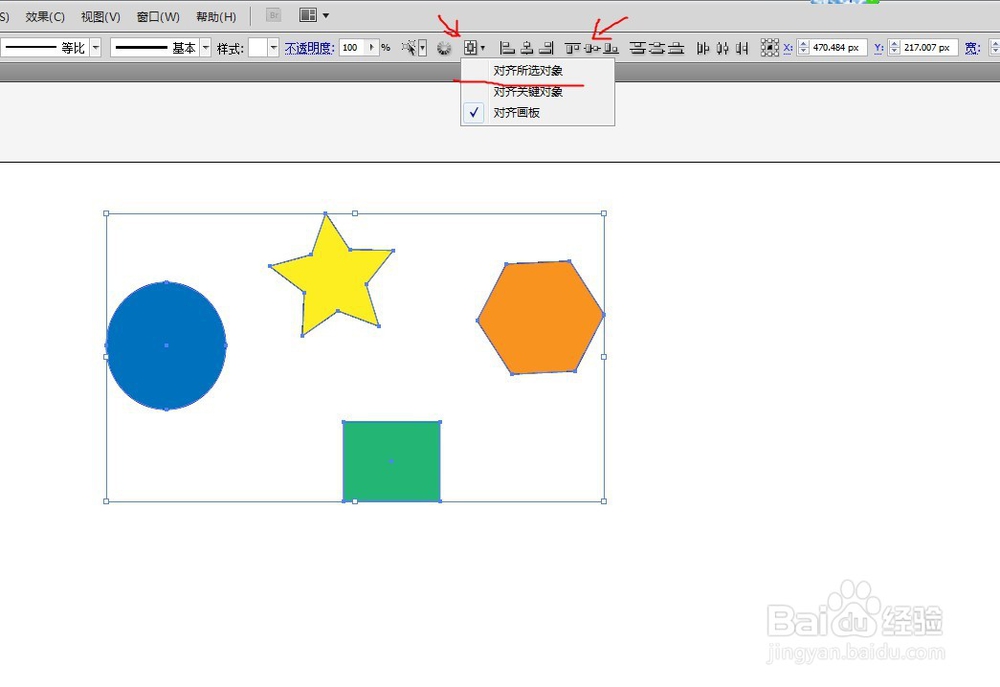Image resolution: width=1000 pixels, height=687 pixels.
Task: Click the X: transform label link
Action: point(788,48)
